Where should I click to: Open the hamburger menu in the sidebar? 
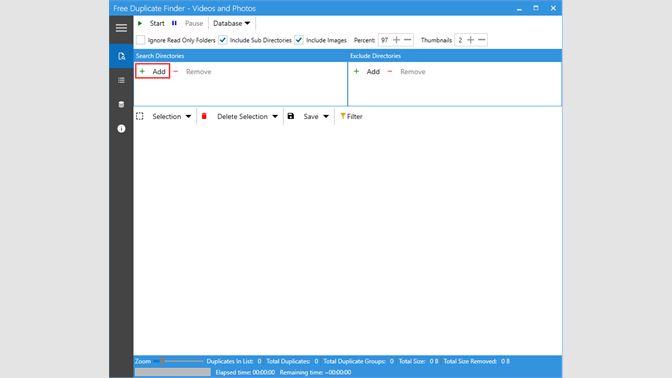pos(121,28)
